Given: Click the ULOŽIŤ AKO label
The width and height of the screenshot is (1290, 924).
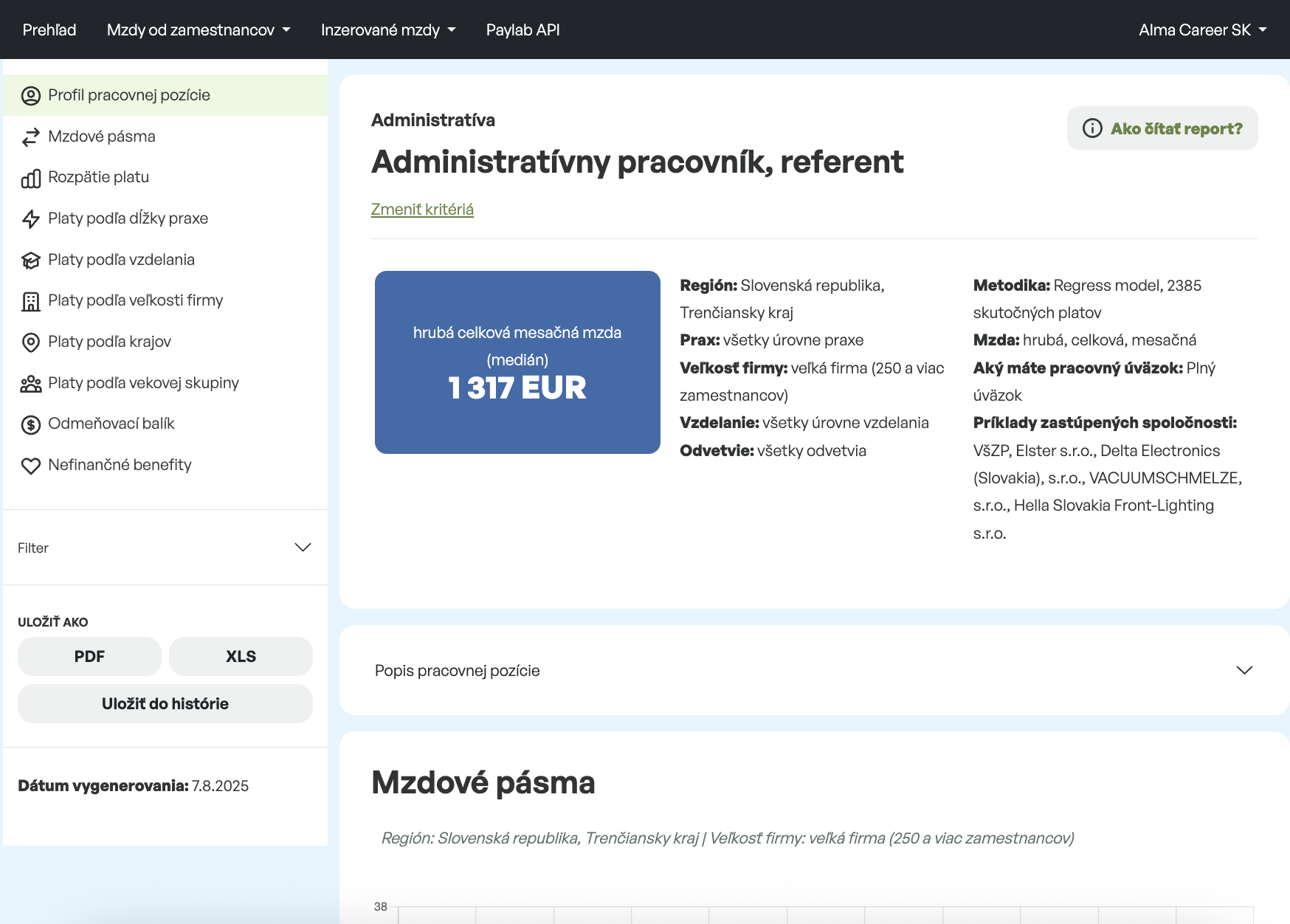Looking at the screenshot, I should (53, 622).
